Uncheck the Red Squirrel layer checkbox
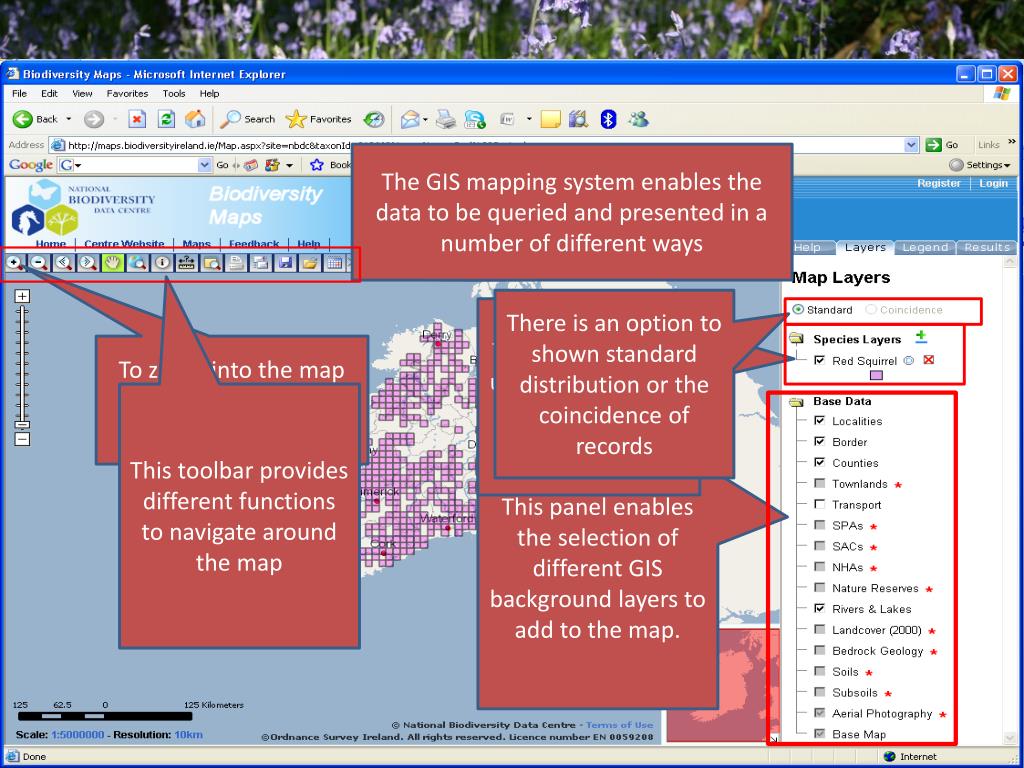 point(820,360)
